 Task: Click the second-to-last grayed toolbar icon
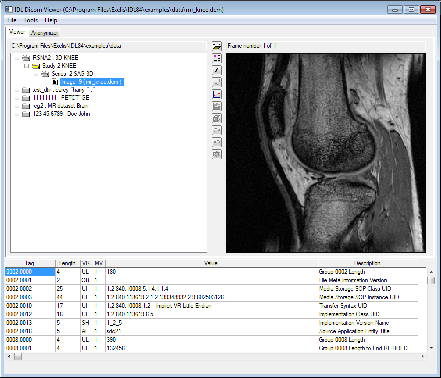point(217,142)
